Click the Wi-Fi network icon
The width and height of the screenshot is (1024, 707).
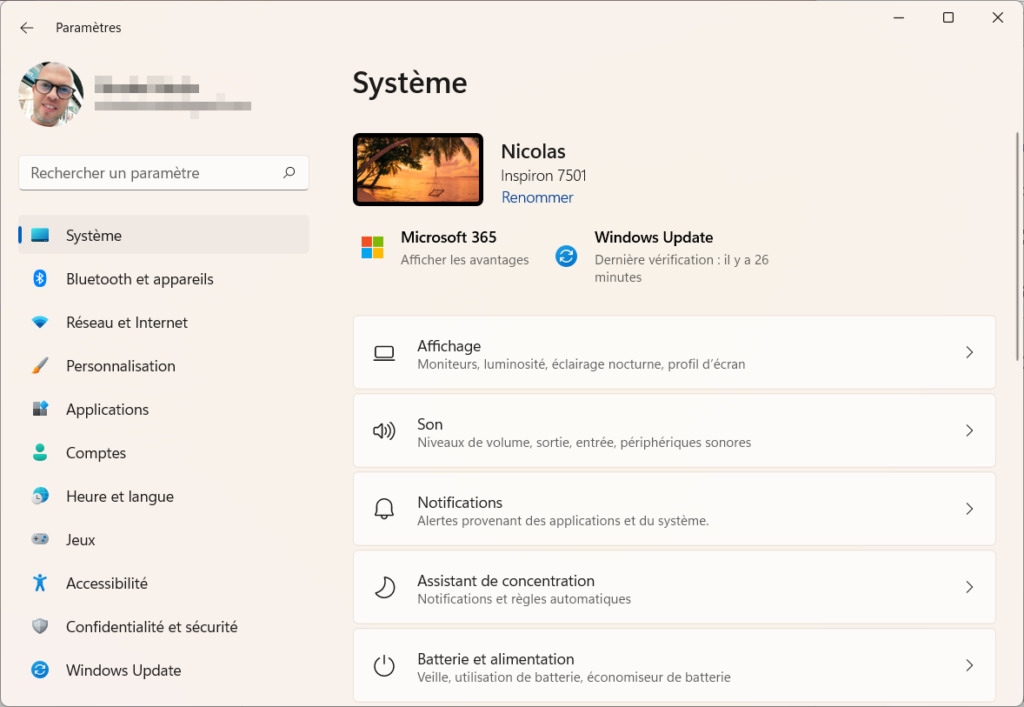coord(40,322)
